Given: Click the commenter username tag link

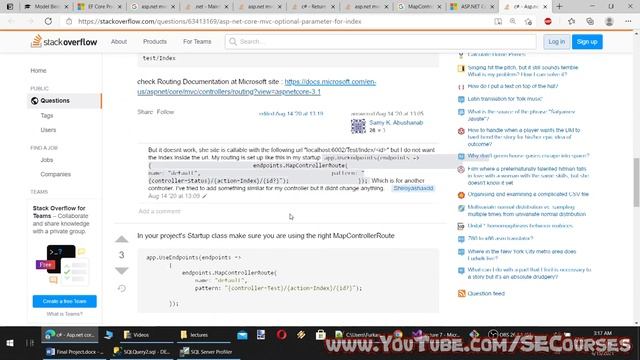Looking at the screenshot, I should pos(413,188).
